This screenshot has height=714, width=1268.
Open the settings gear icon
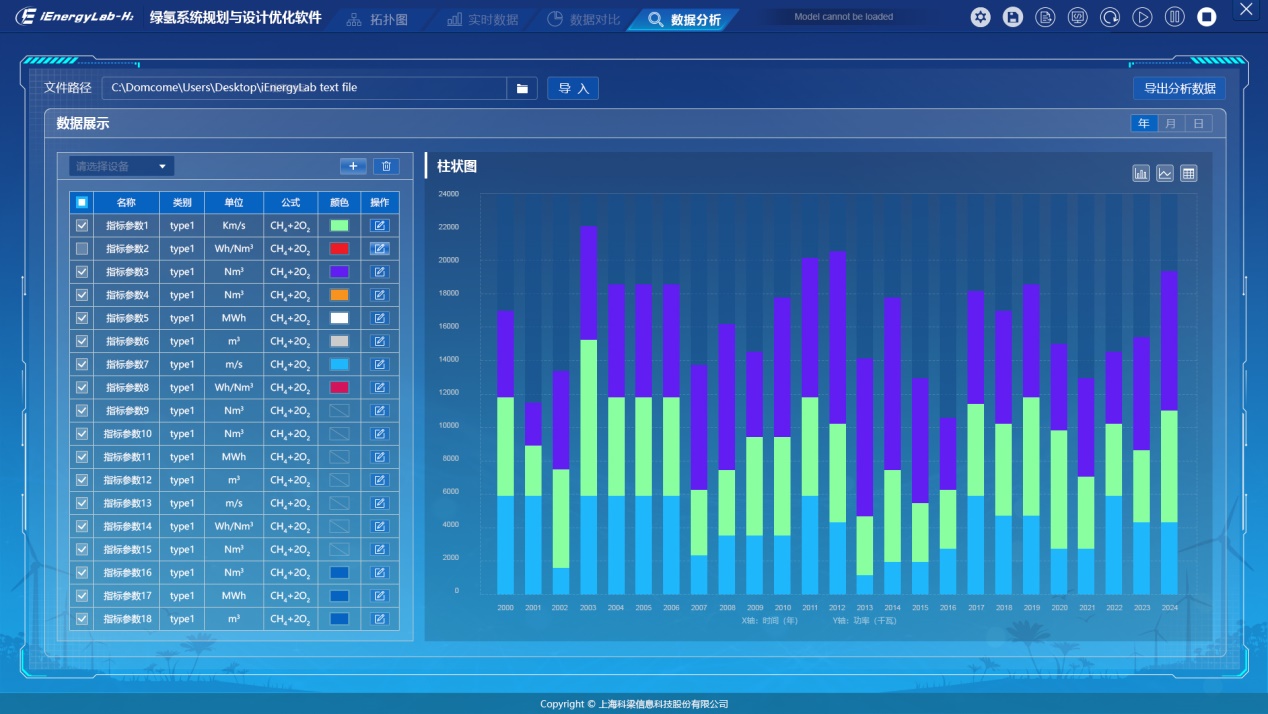point(980,17)
